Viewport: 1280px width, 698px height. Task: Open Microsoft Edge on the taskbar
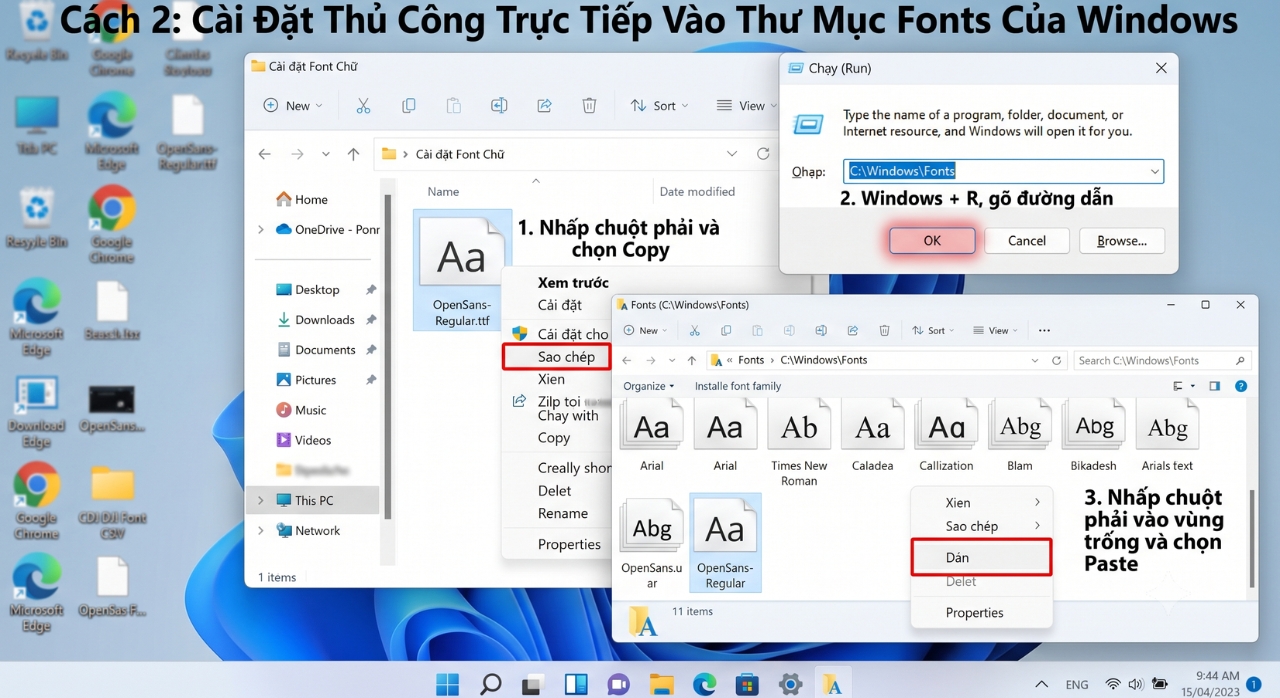click(705, 684)
